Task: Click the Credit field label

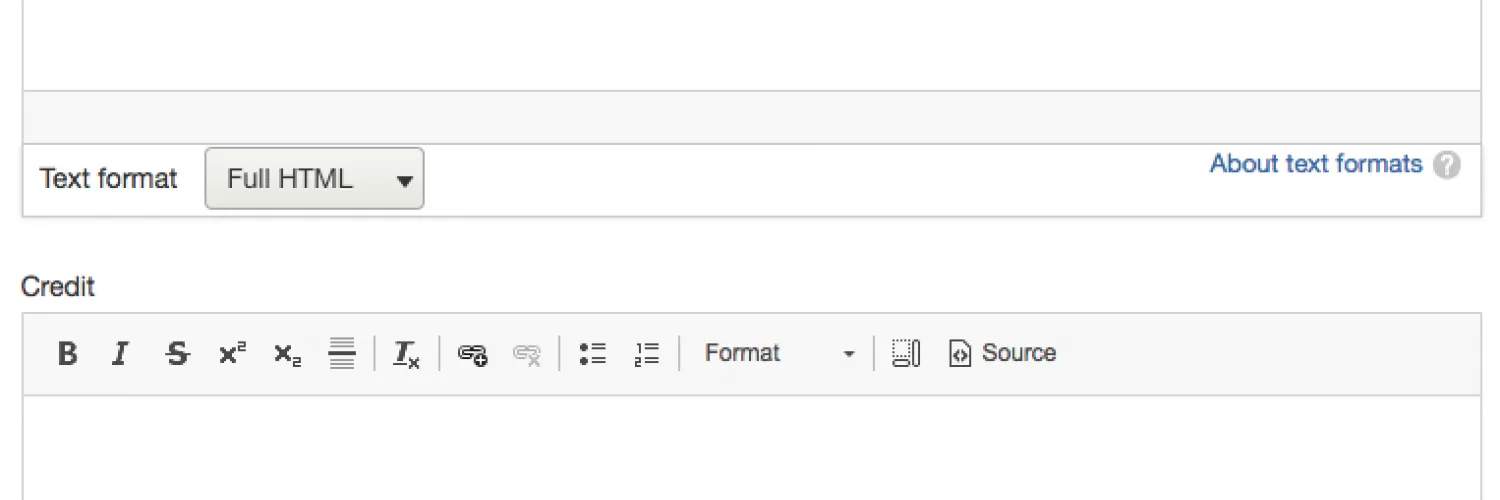Action: 58,287
